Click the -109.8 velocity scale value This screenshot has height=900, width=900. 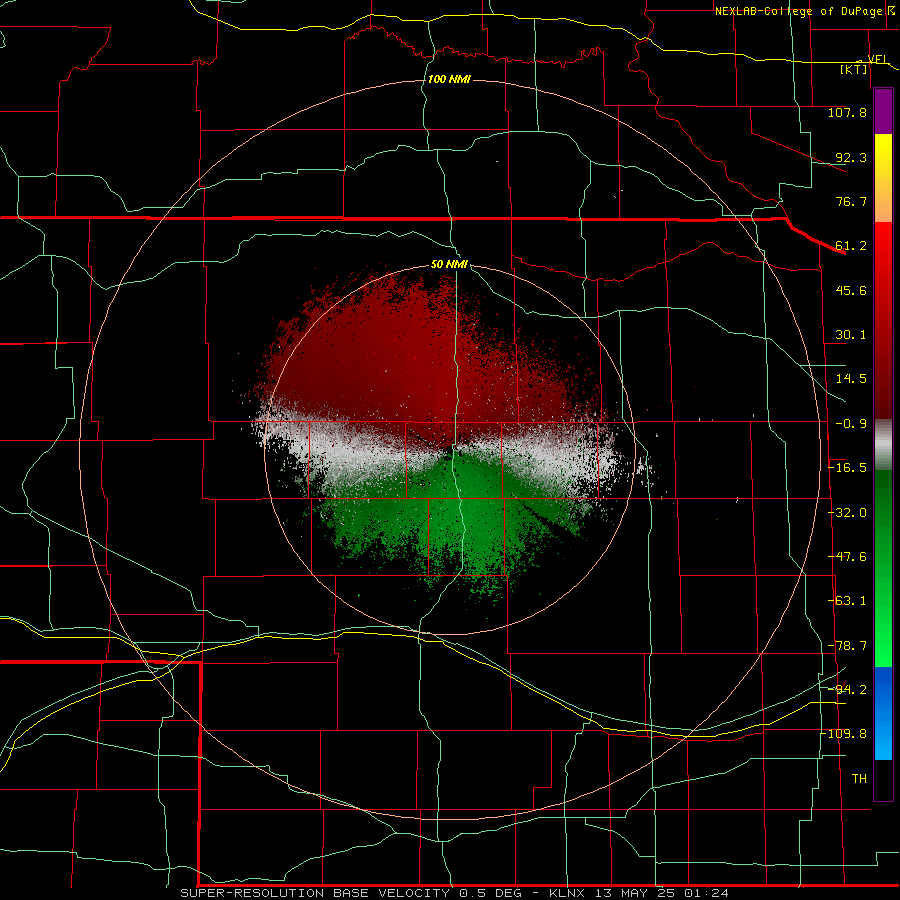point(843,734)
